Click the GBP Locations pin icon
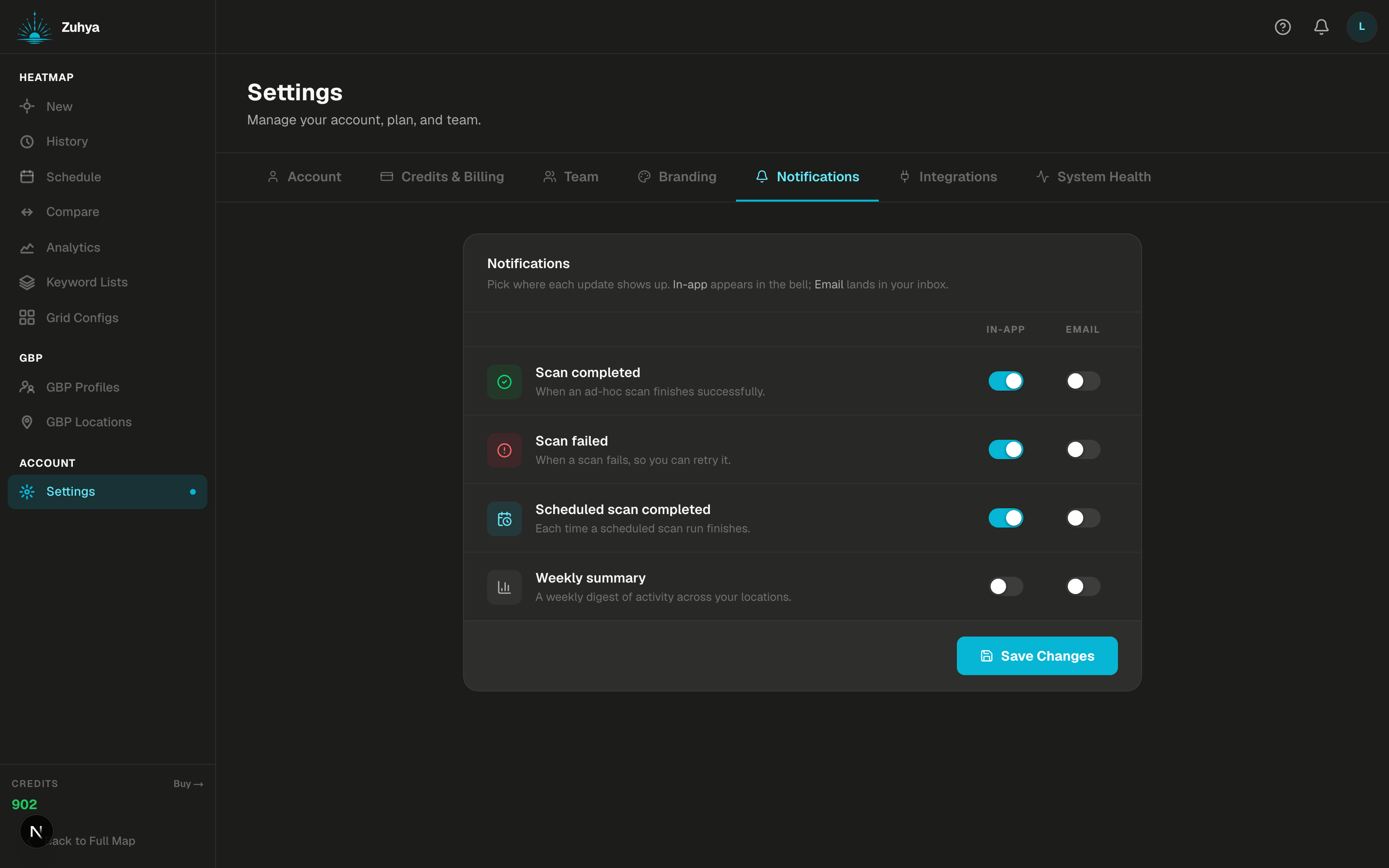Screen dimensions: 1389x868 tap(27, 422)
